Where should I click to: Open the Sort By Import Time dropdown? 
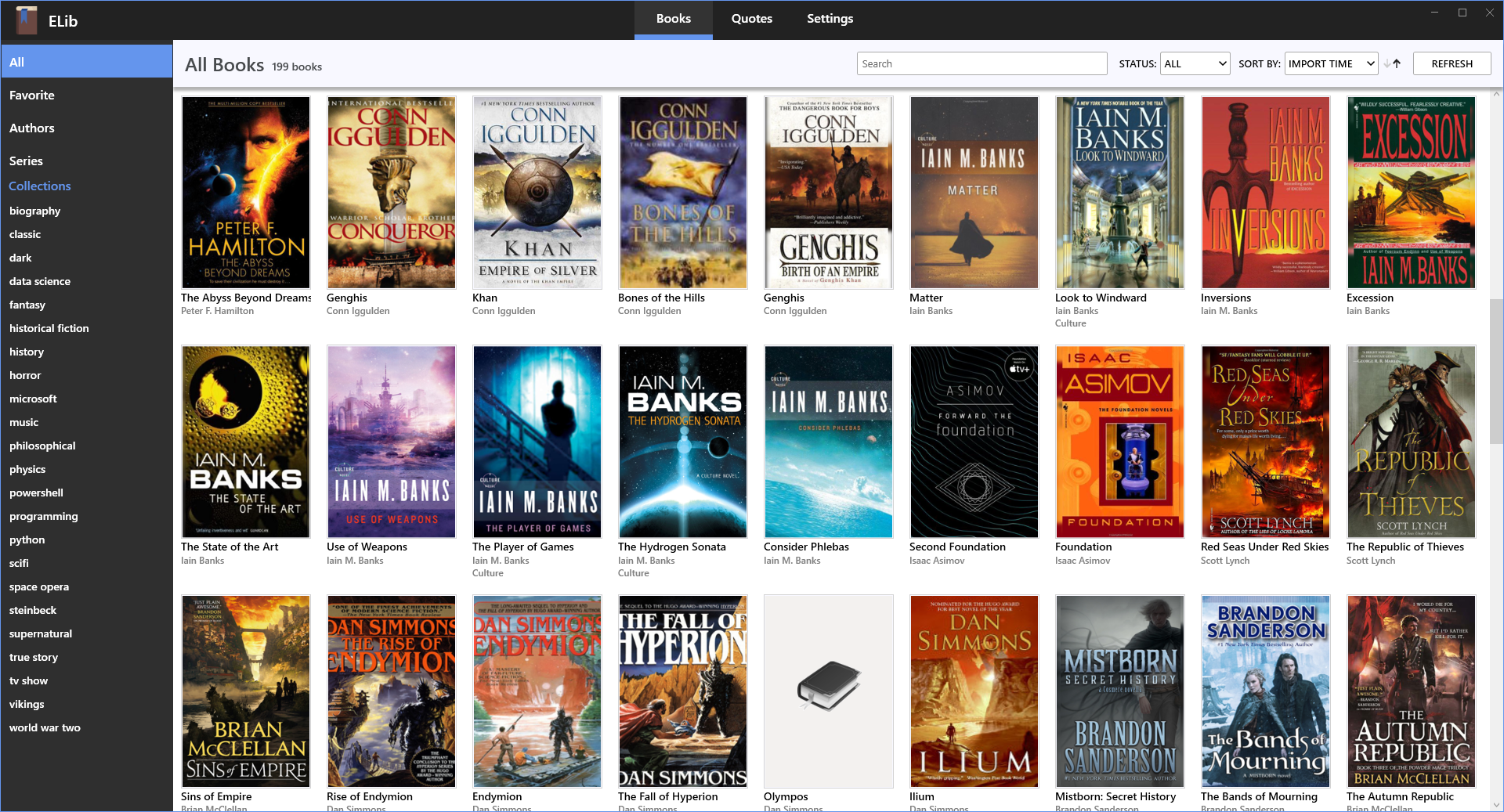pyautogui.click(x=1331, y=64)
